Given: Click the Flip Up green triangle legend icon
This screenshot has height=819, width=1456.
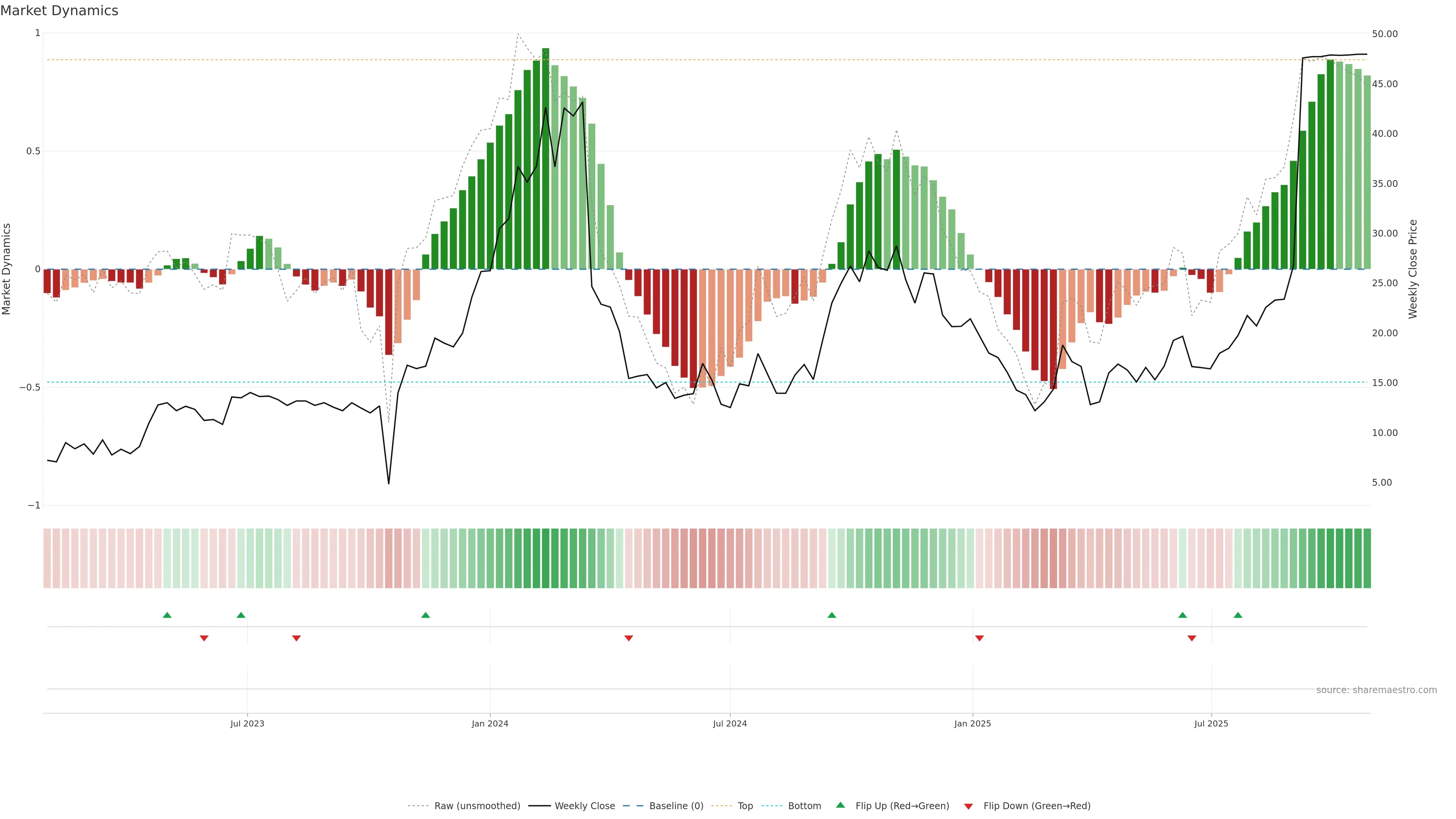Looking at the screenshot, I should pyautogui.click(x=840, y=805).
